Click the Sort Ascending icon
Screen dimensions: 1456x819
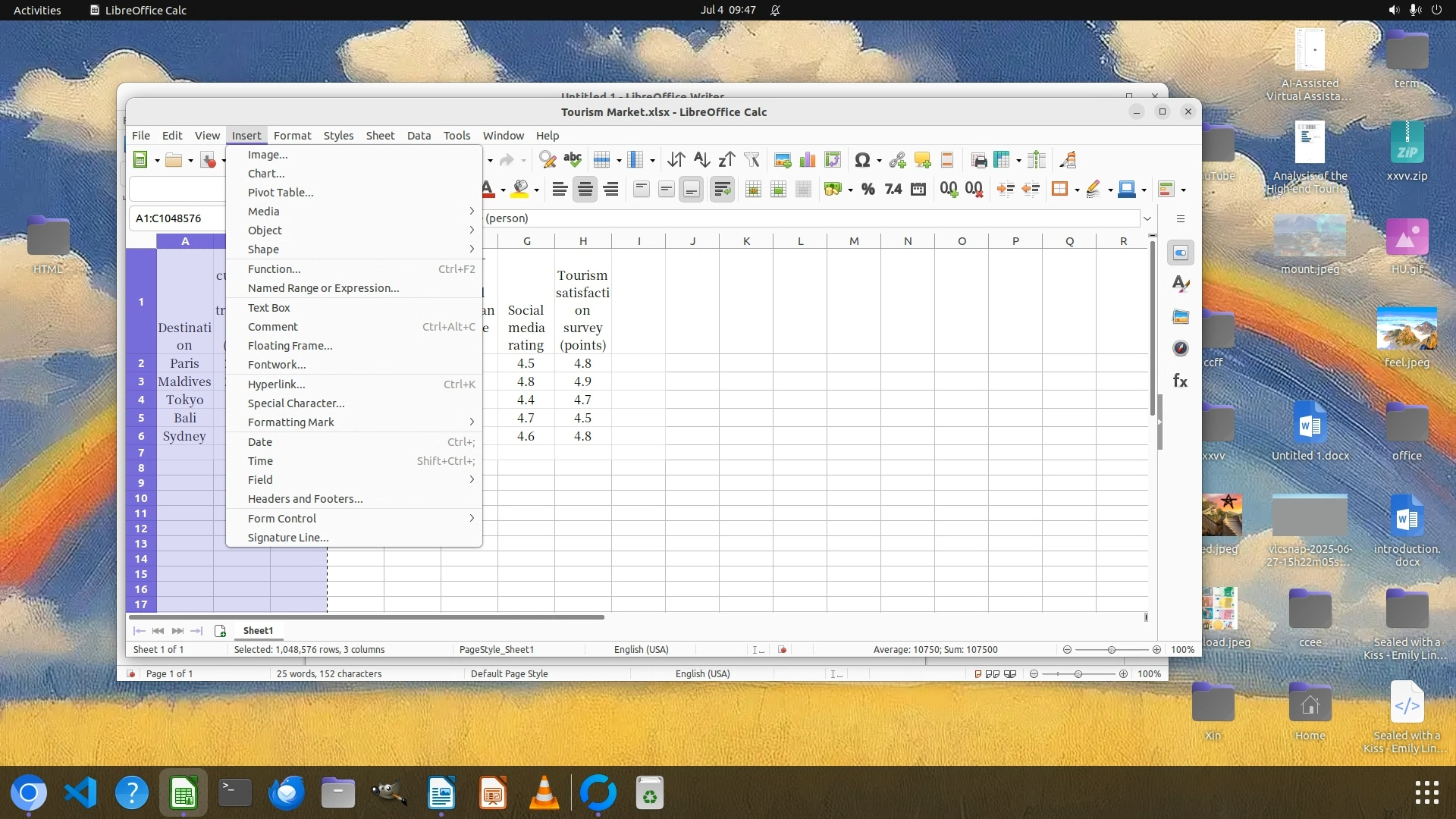click(x=701, y=160)
